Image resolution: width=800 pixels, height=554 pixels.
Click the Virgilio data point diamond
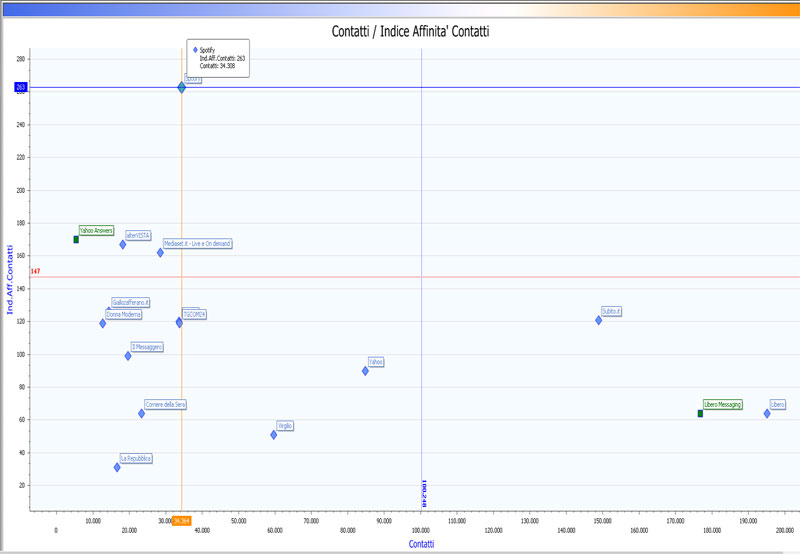(274, 435)
